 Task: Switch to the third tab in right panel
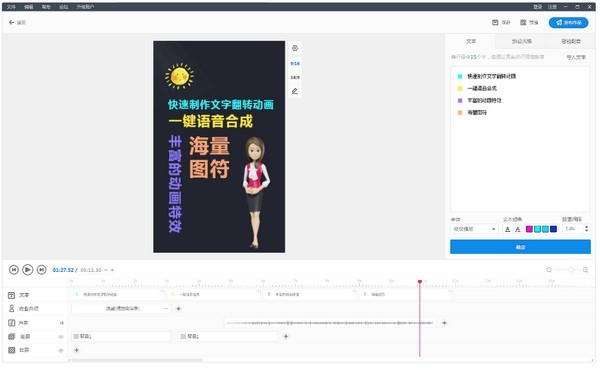[x=571, y=41]
